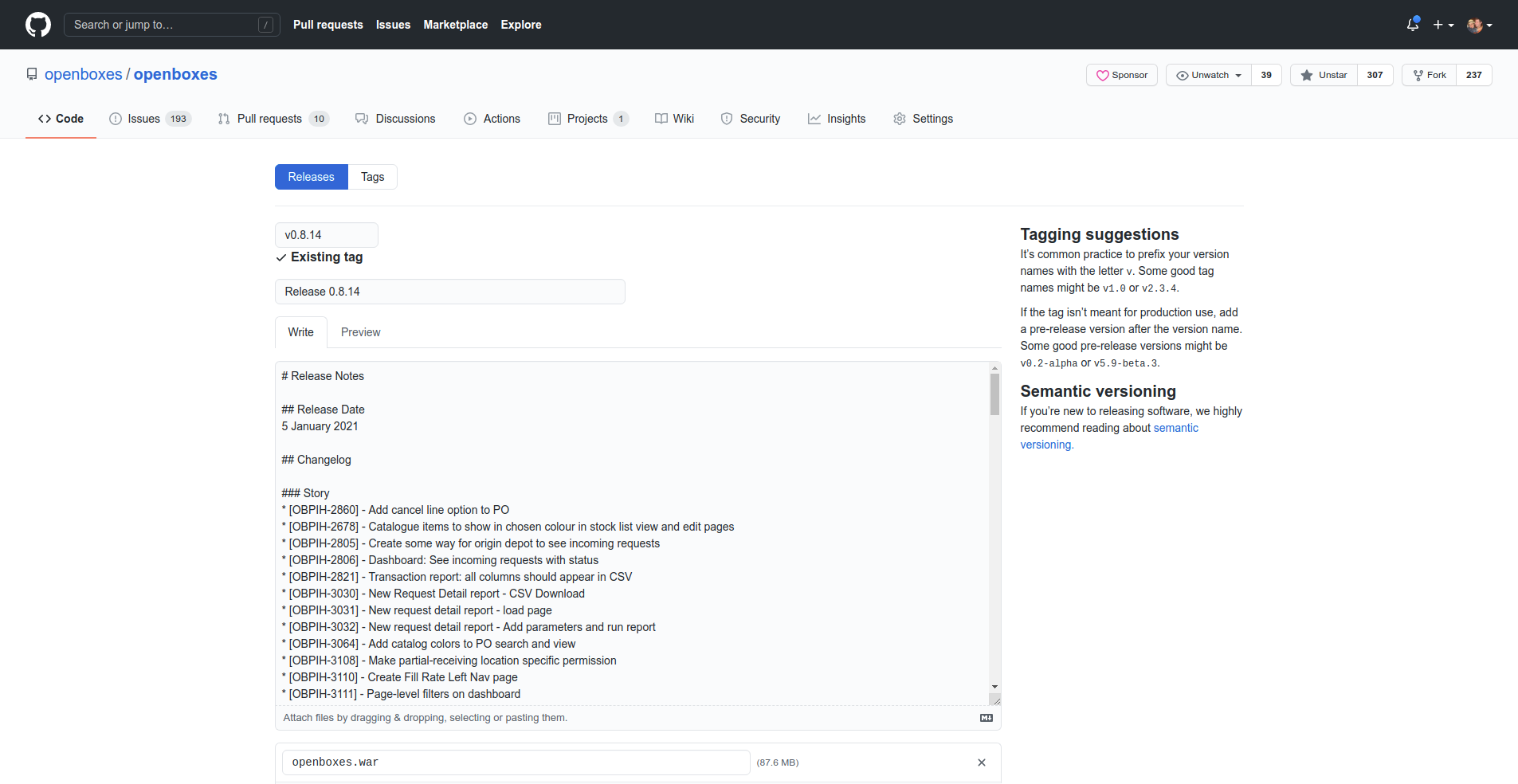Open the Projects tab
Viewport: 1518px width, 784px height.
(588, 119)
